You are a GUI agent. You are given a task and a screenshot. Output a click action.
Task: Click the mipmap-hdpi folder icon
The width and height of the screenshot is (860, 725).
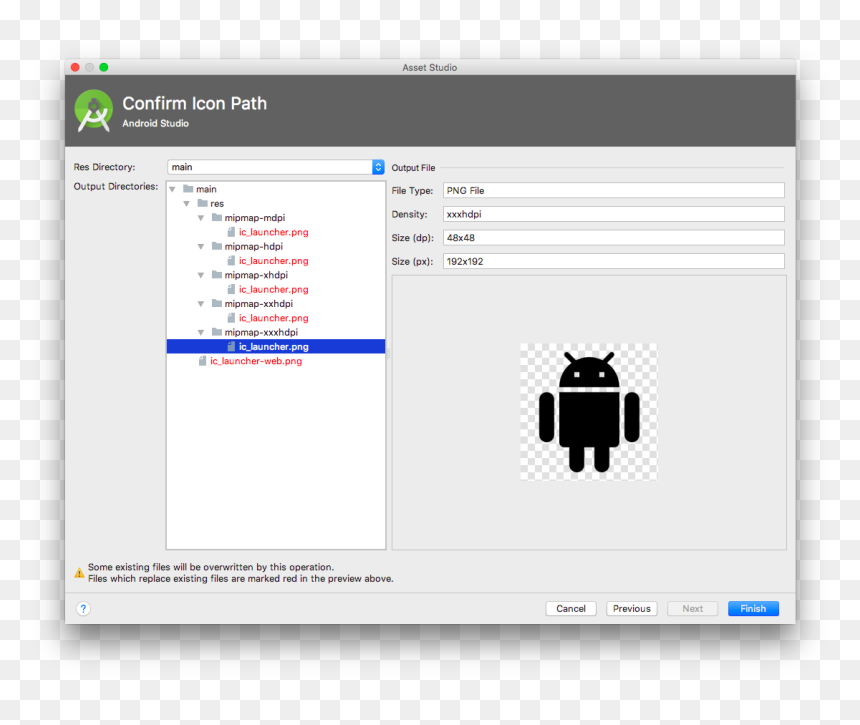[x=217, y=246]
